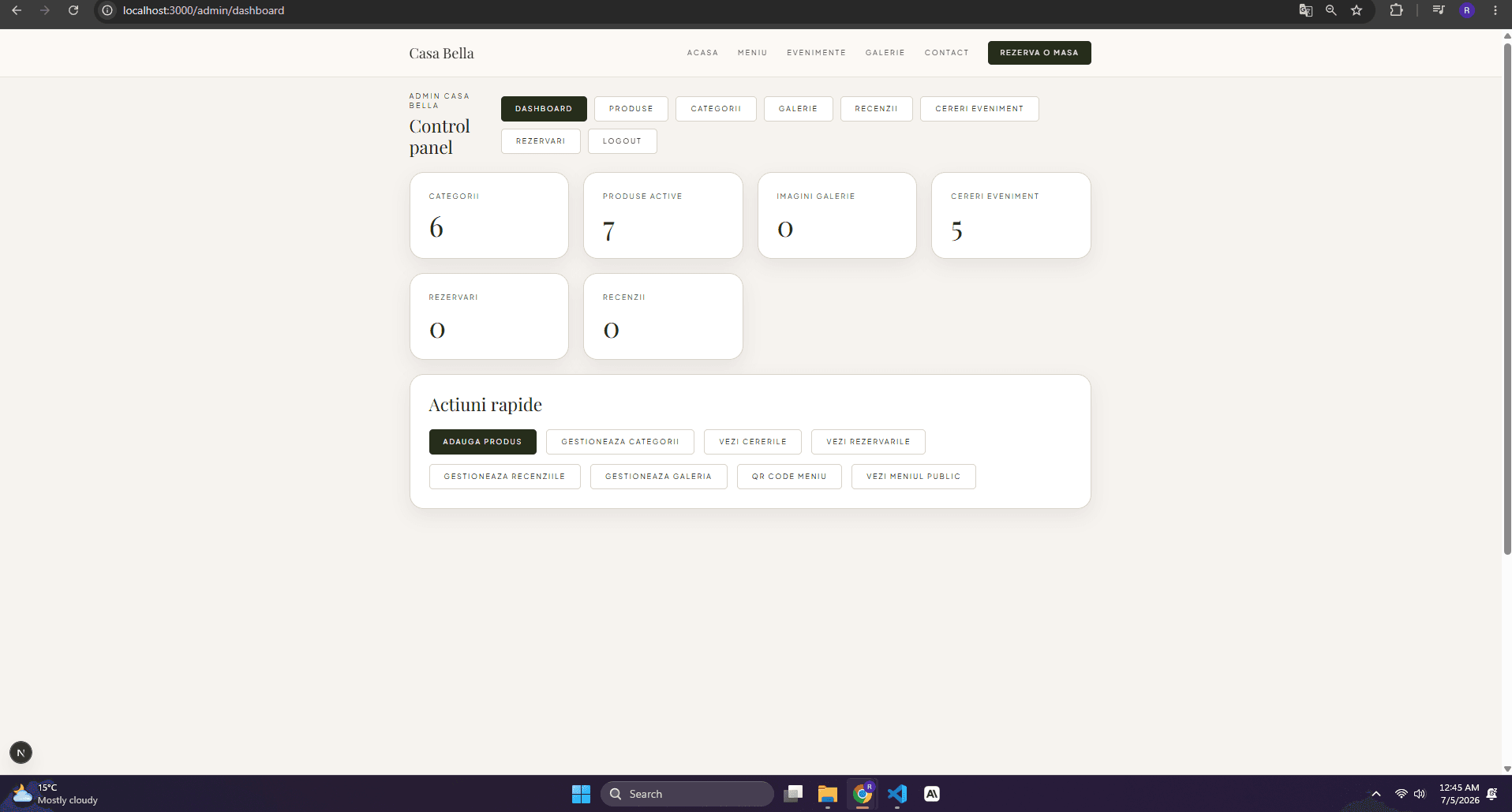Open Task View in taskbar

(793, 794)
